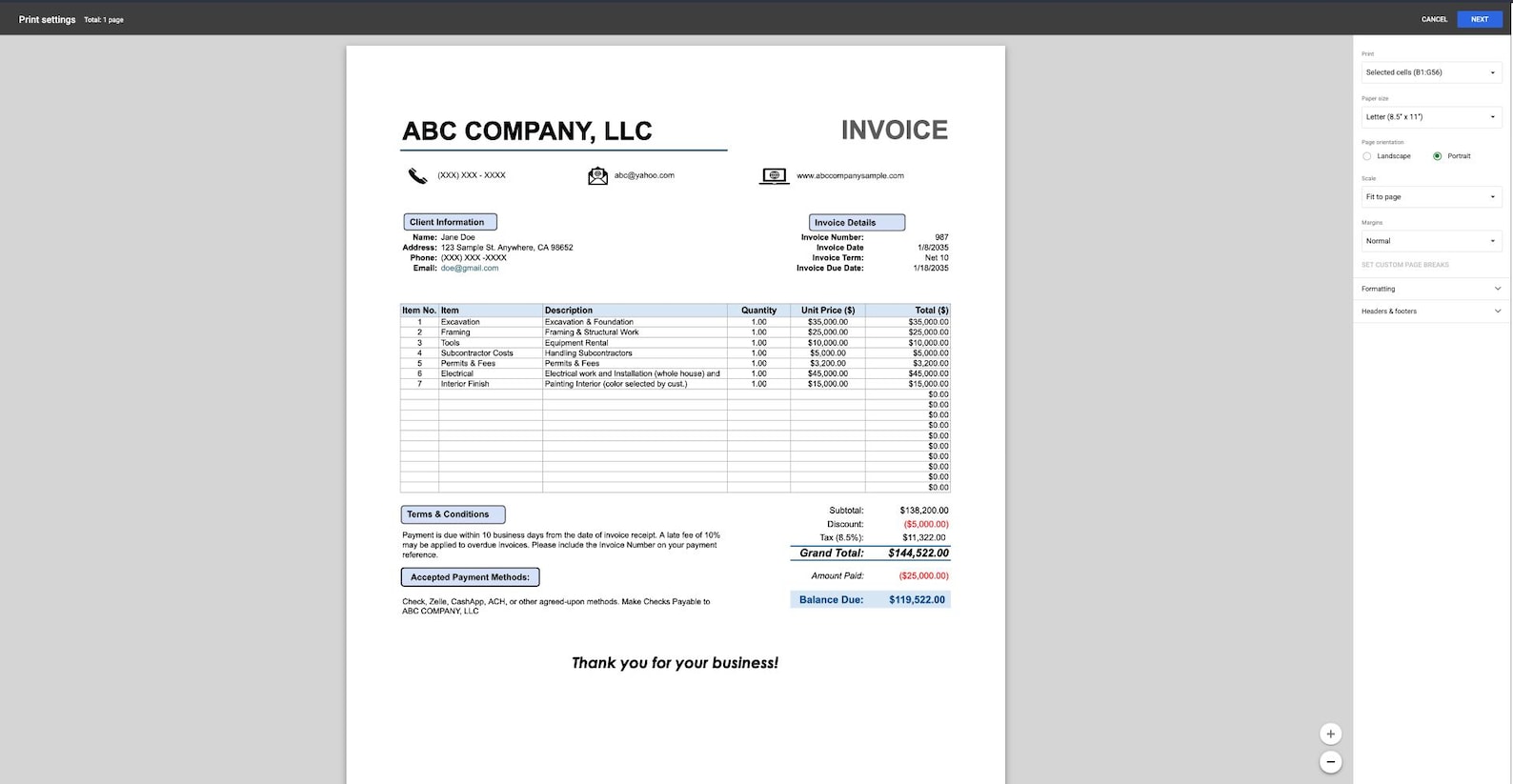Click 'Set custom page breaks' link
This screenshot has width=1513, height=784.
point(1404,265)
